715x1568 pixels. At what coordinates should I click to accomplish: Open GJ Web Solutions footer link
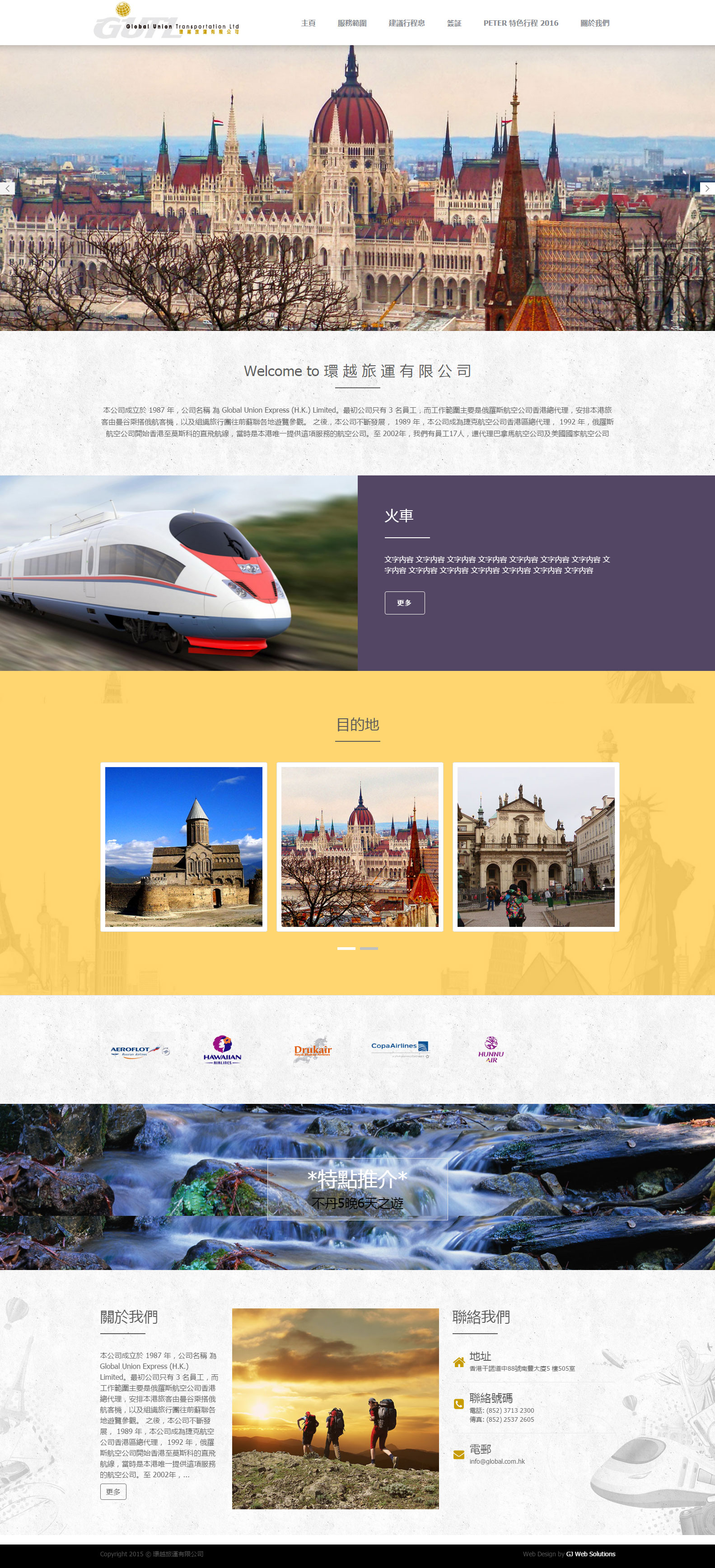(590, 1554)
